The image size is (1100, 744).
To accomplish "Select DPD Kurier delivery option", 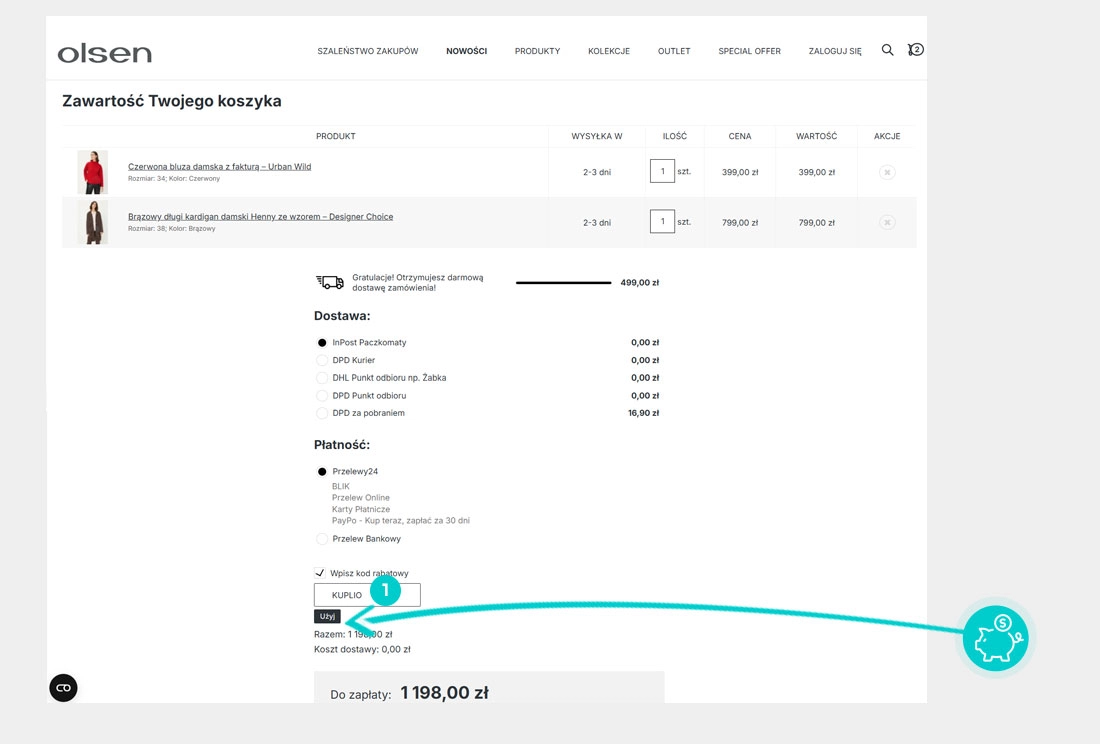I will tap(322, 360).
